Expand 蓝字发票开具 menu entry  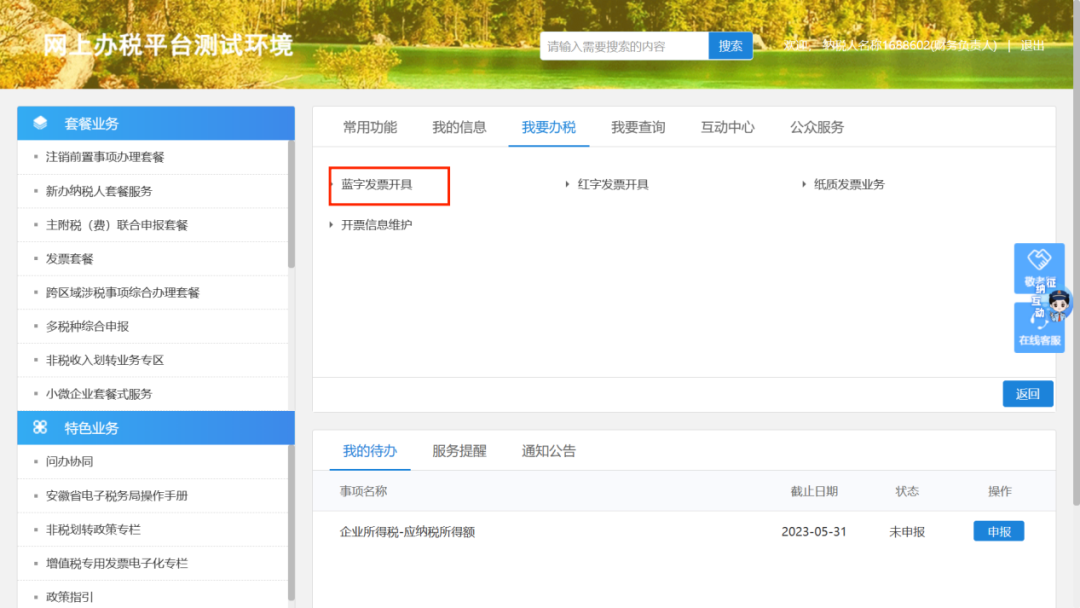pos(376,185)
